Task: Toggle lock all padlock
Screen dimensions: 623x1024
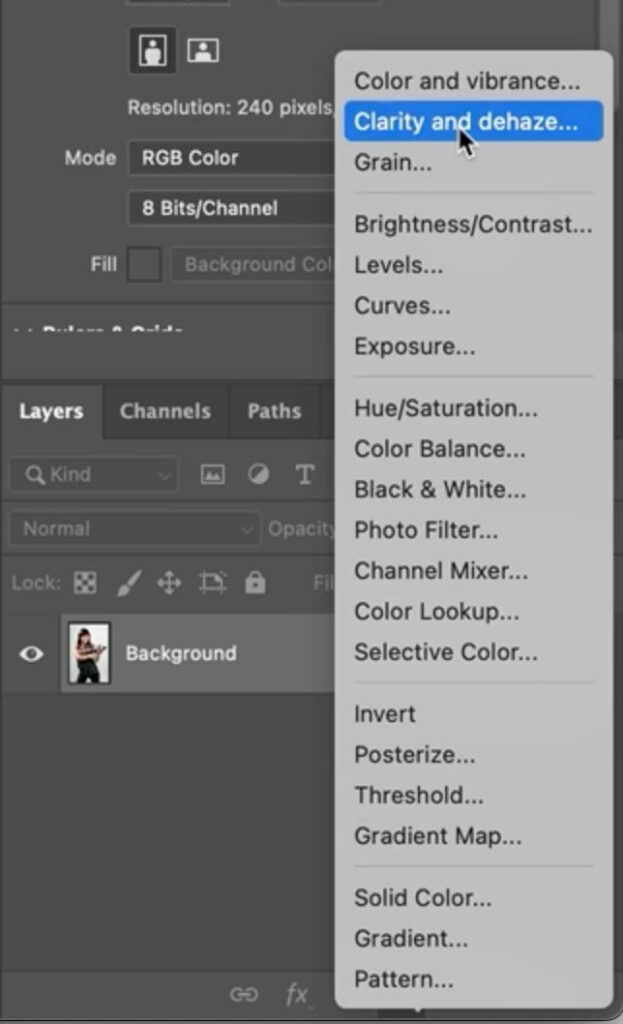Action: click(255, 584)
